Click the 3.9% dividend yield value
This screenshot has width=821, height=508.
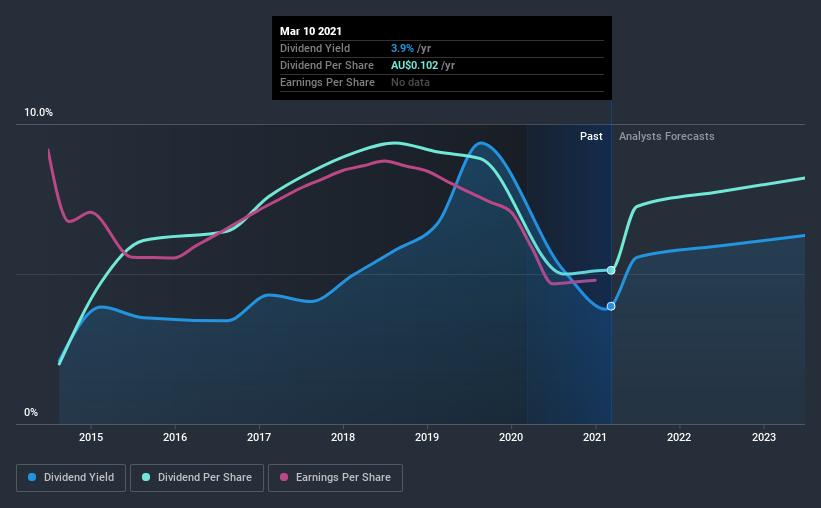[x=402, y=48]
